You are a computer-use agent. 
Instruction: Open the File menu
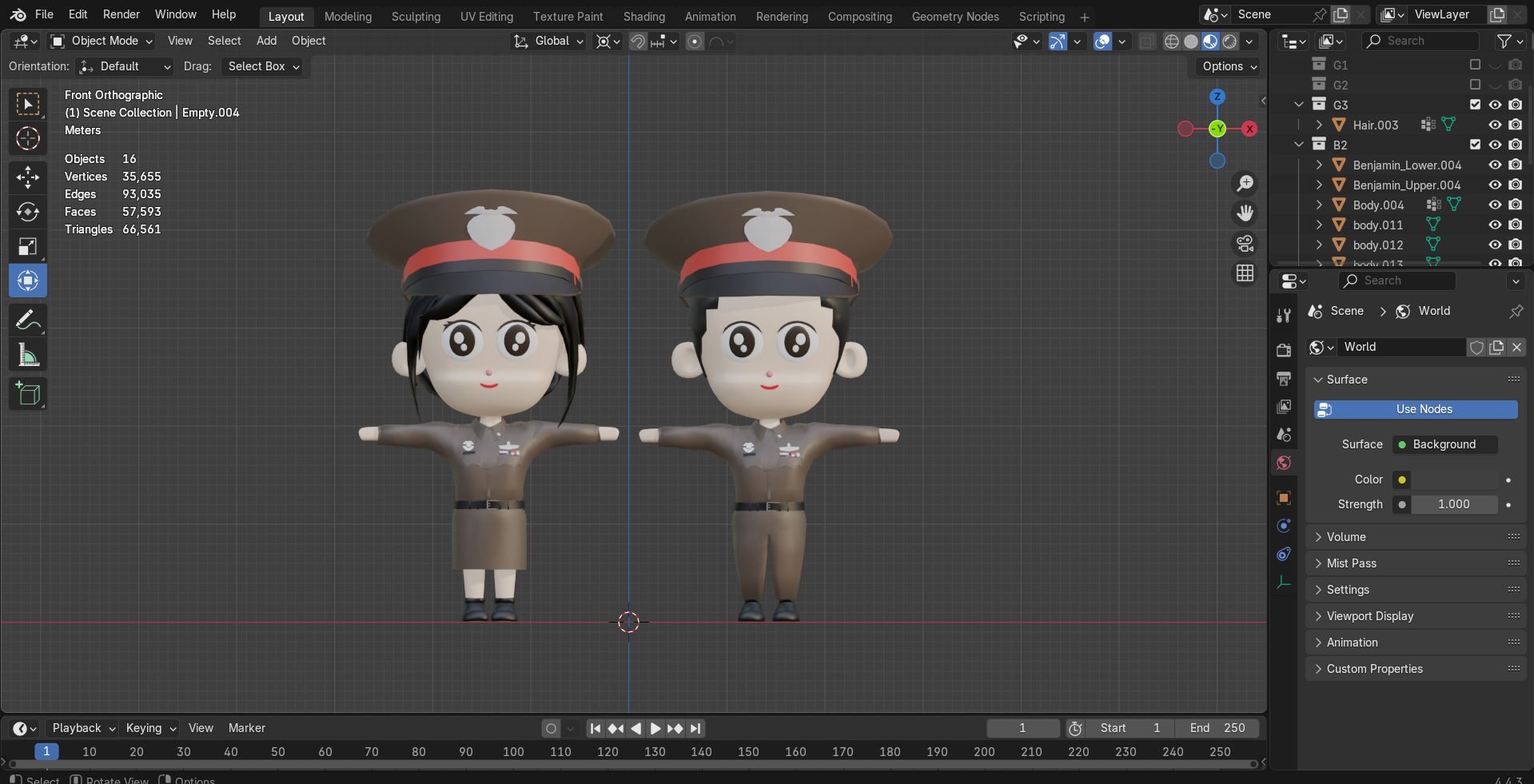tap(44, 14)
